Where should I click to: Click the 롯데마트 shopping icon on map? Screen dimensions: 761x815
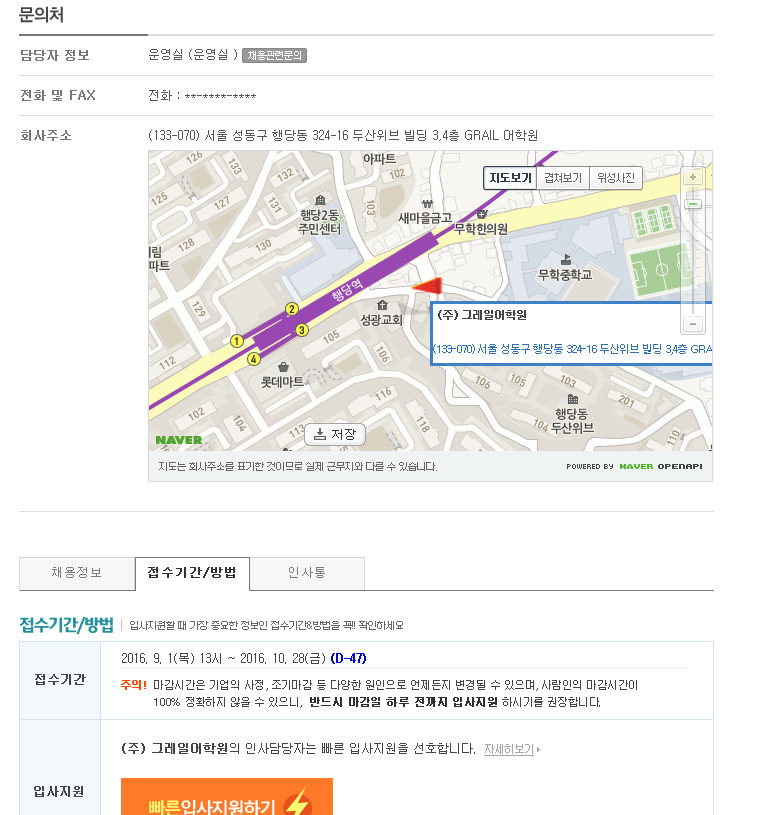[x=283, y=367]
